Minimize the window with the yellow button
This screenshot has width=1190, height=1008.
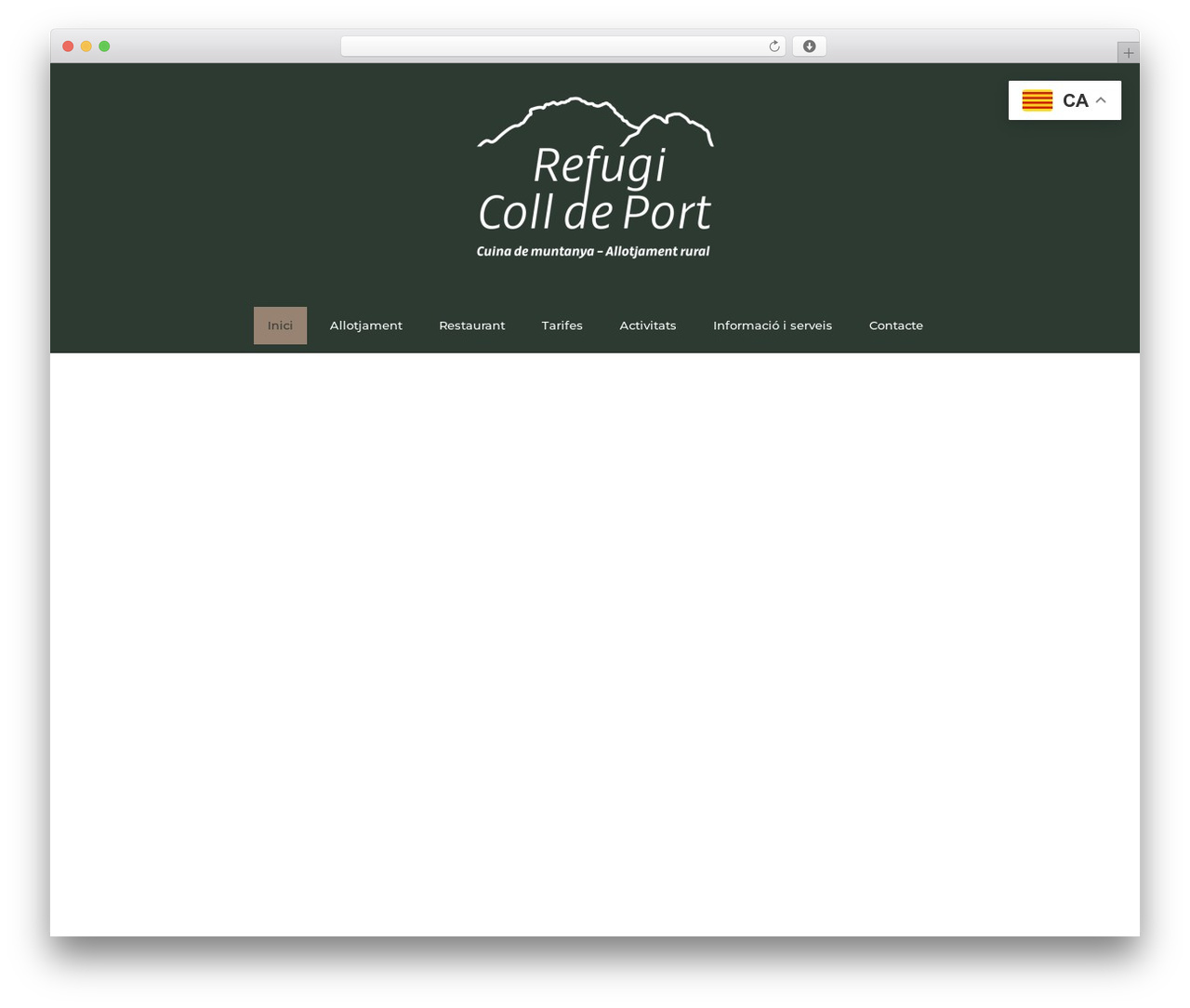[x=86, y=46]
